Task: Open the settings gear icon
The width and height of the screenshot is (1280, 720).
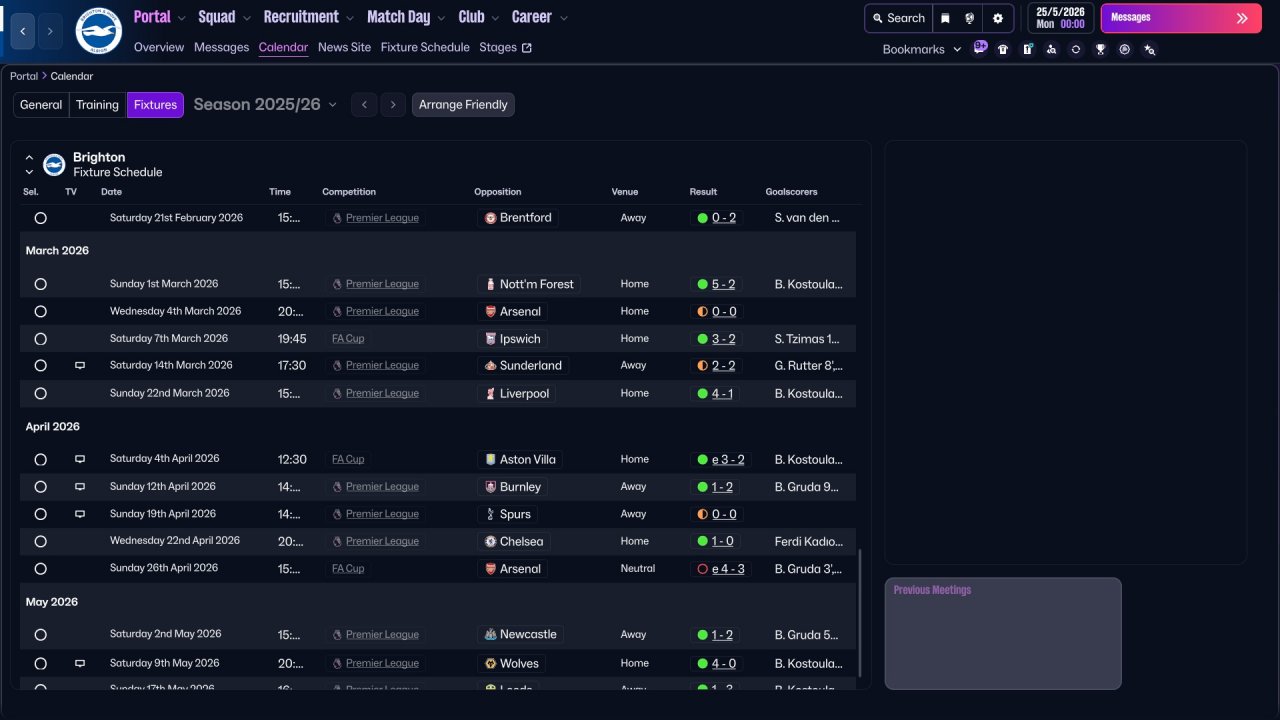Action: click(998, 18)
